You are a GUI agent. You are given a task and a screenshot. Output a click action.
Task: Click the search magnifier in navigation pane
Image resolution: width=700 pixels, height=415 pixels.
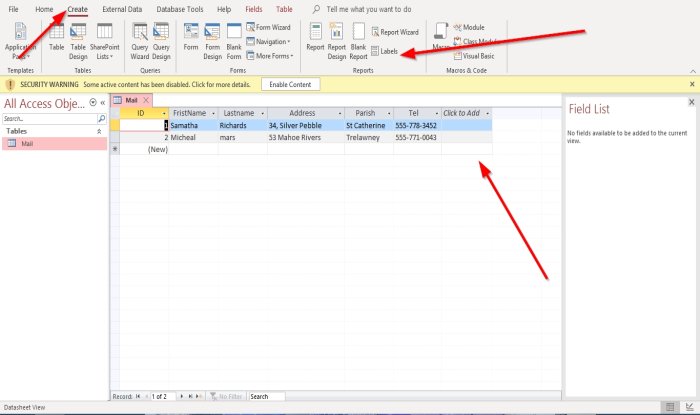coord(101,119)
